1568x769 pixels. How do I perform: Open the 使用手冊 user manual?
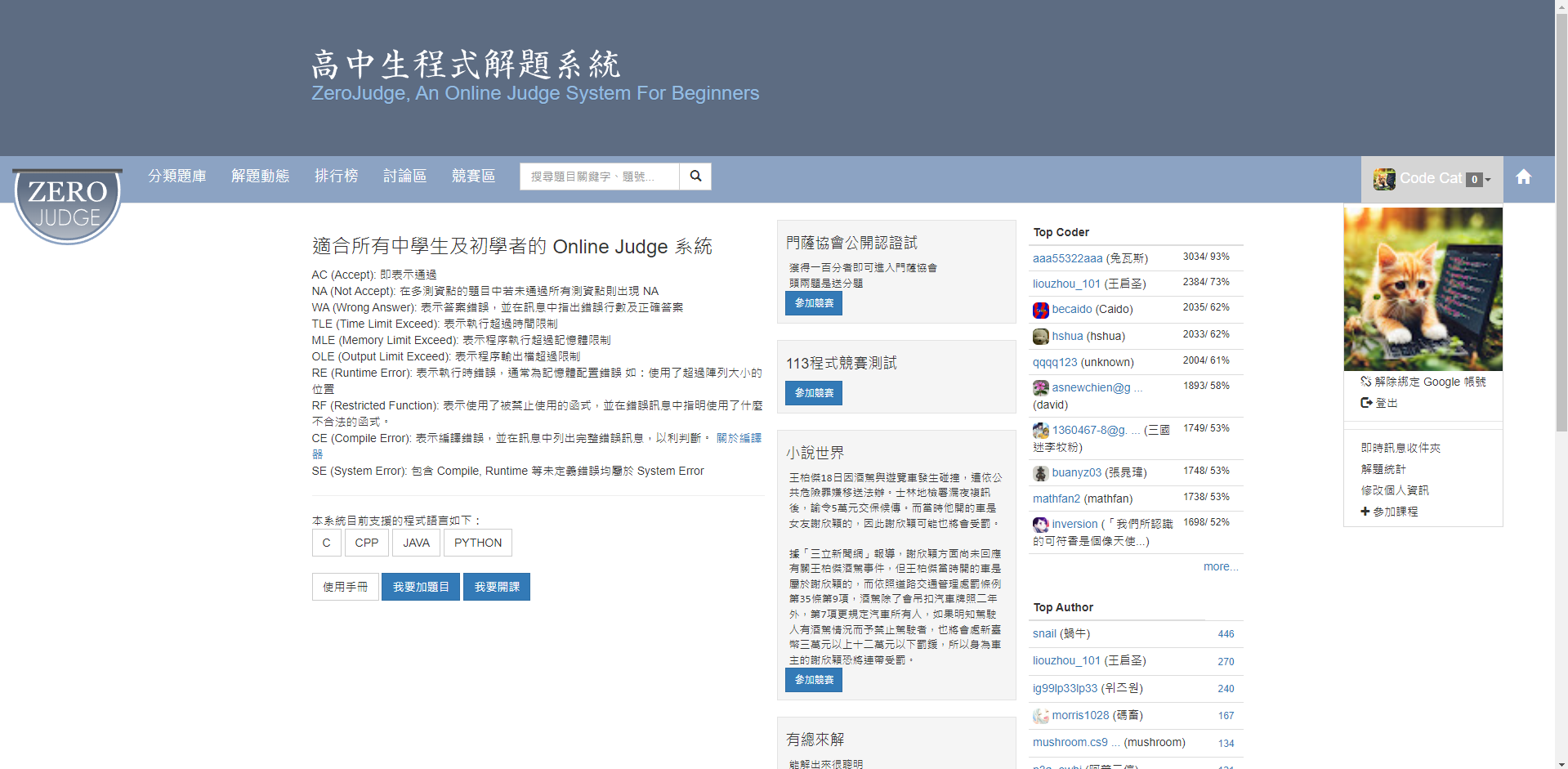point(345,587)
